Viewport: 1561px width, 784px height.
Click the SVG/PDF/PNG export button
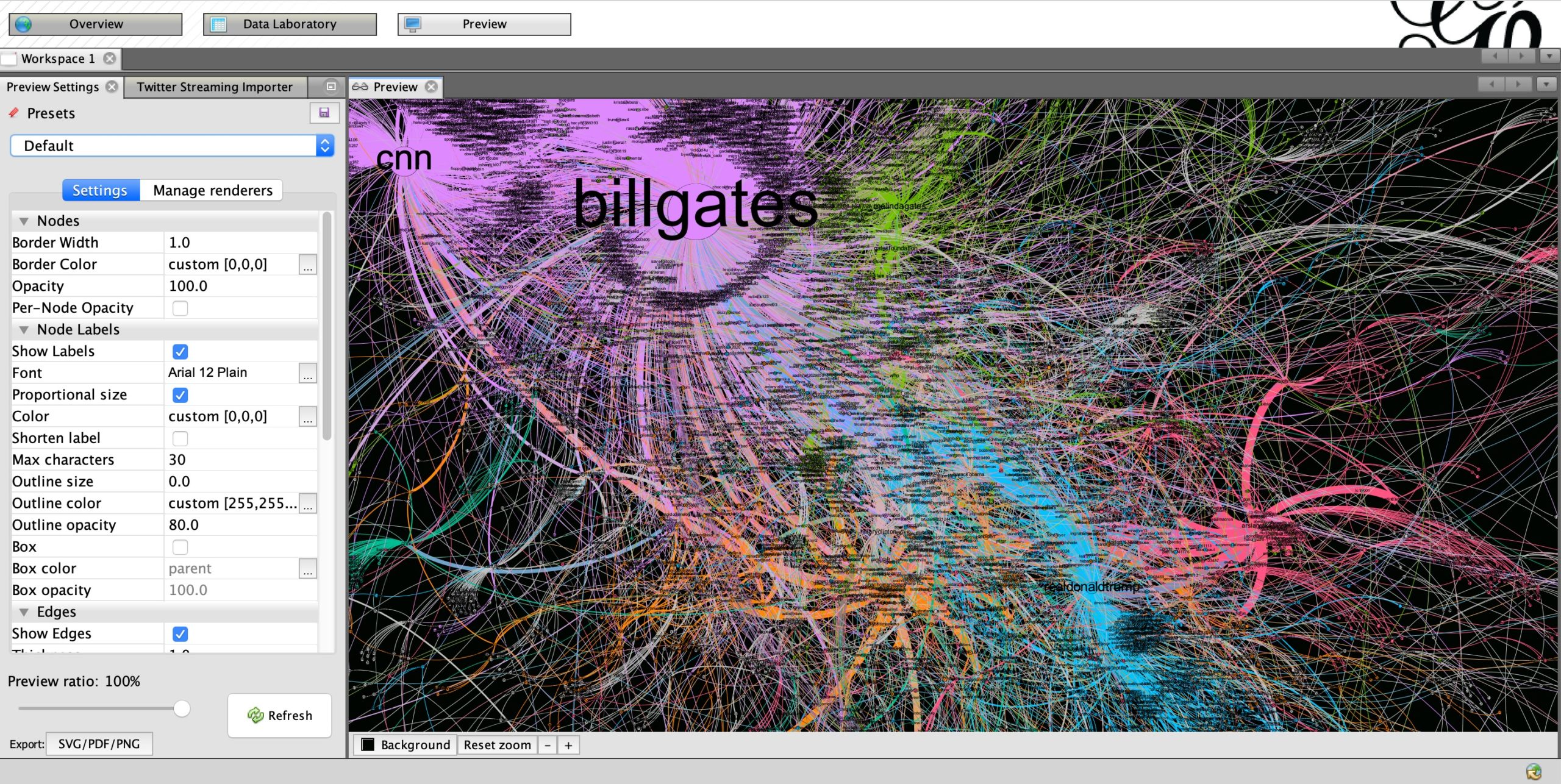click(x=99, y=744)
